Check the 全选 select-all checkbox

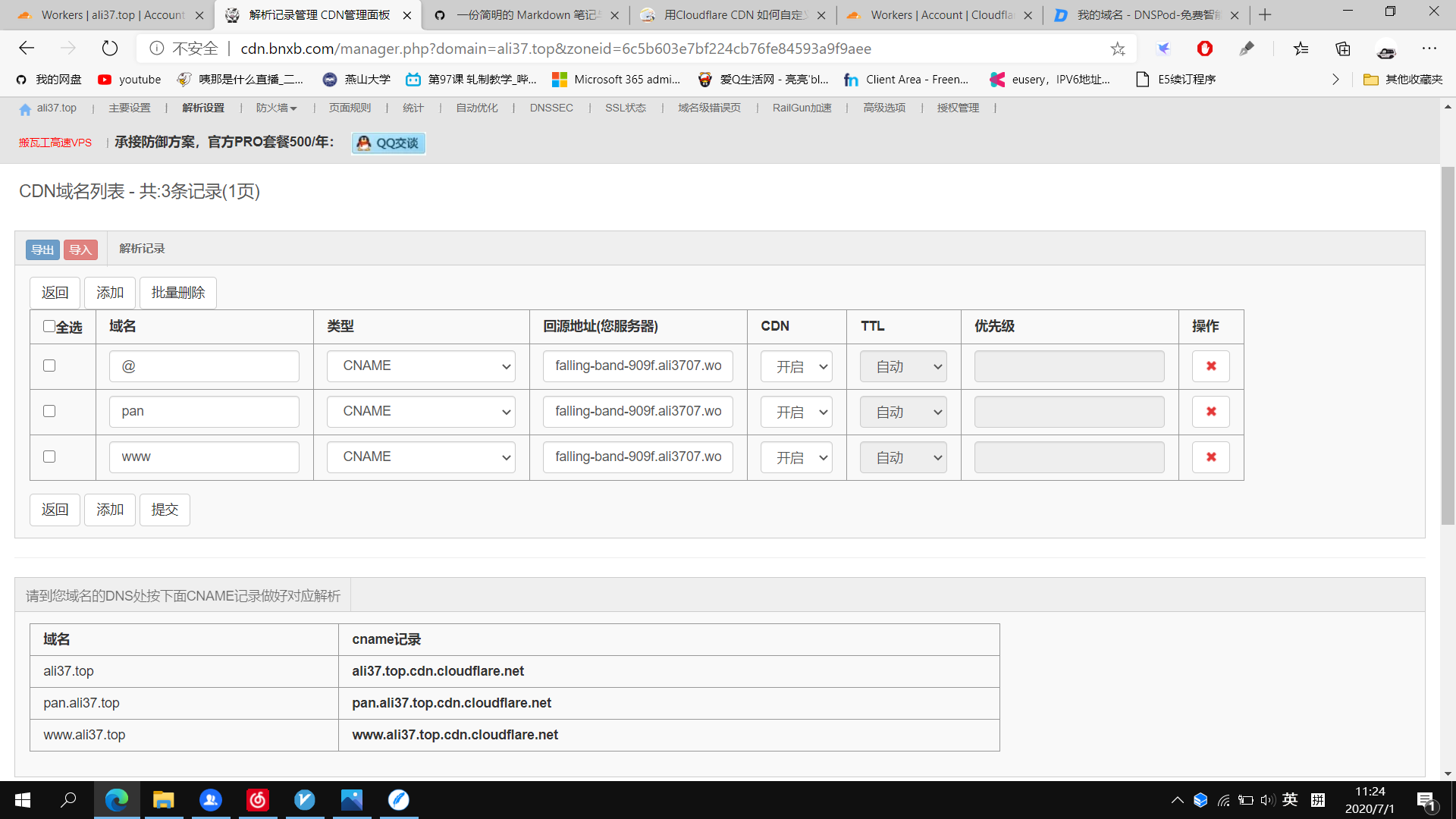point(49,326)
